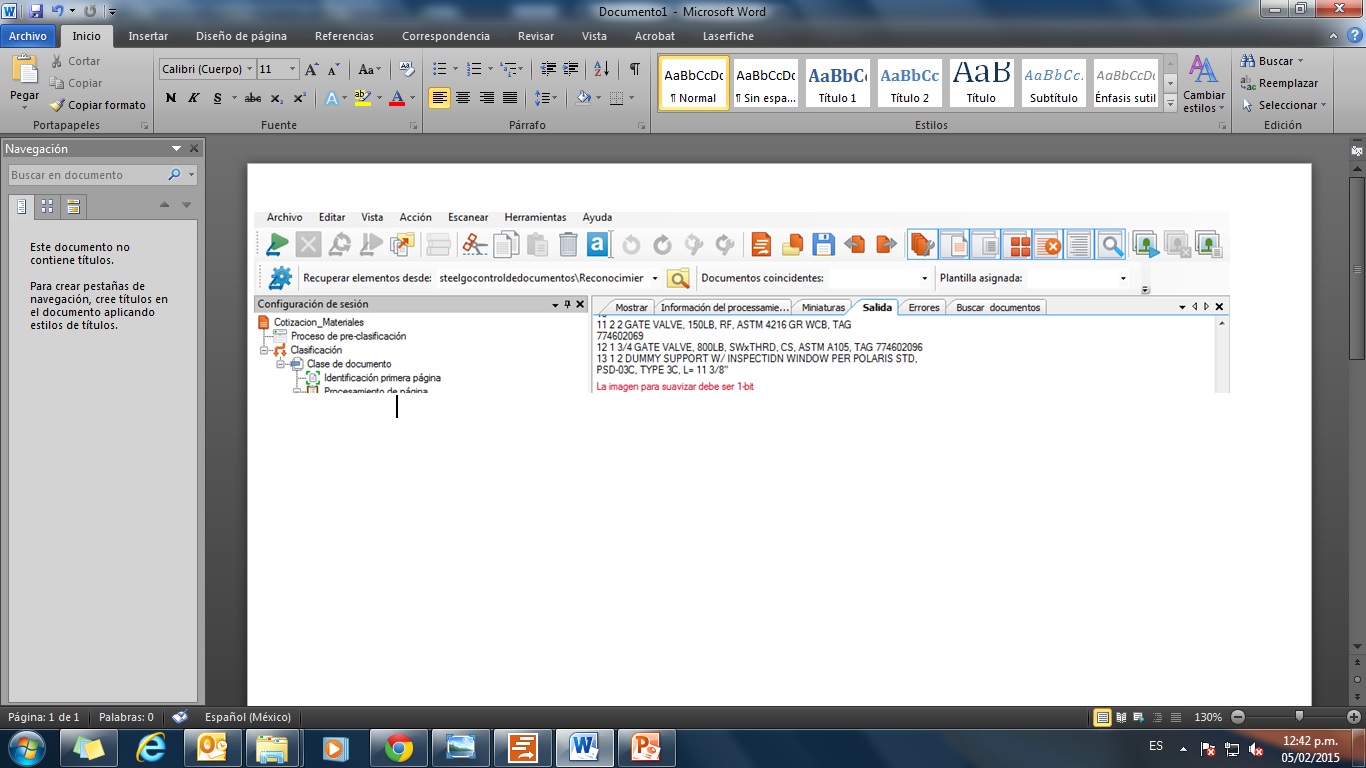Check spelling icon in status bar
Viewport: 1366px width, 768px height.
[x=180, y=717]
